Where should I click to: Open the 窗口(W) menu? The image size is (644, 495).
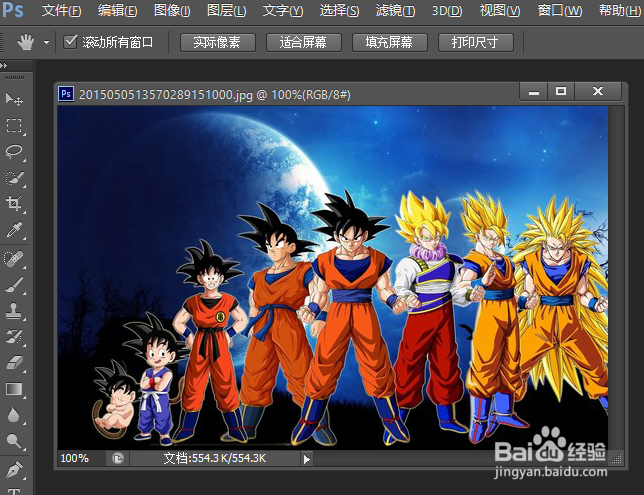click(560, 10)
